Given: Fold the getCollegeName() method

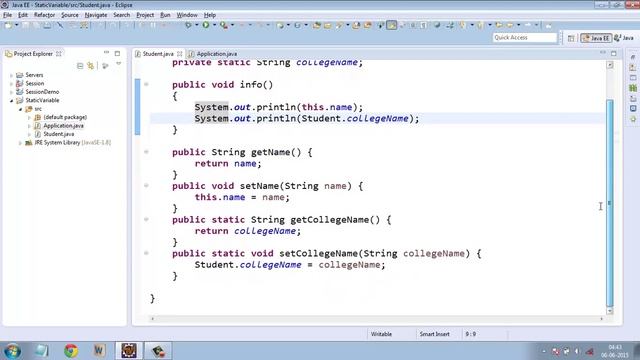Looking at the screenshot, I should click(146, 220).
